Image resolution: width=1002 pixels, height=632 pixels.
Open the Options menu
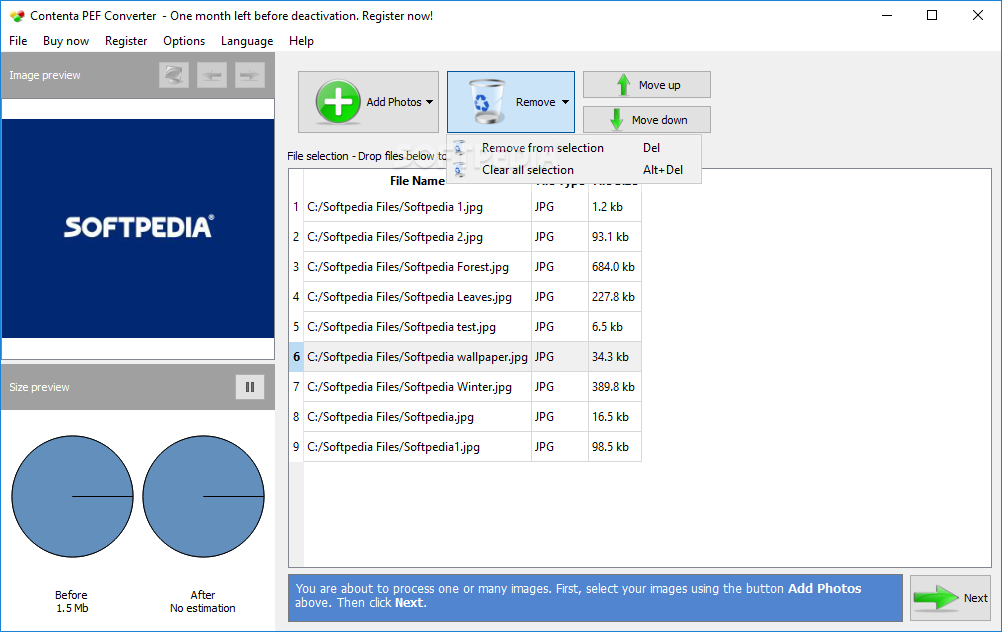(x=184, y=41)
